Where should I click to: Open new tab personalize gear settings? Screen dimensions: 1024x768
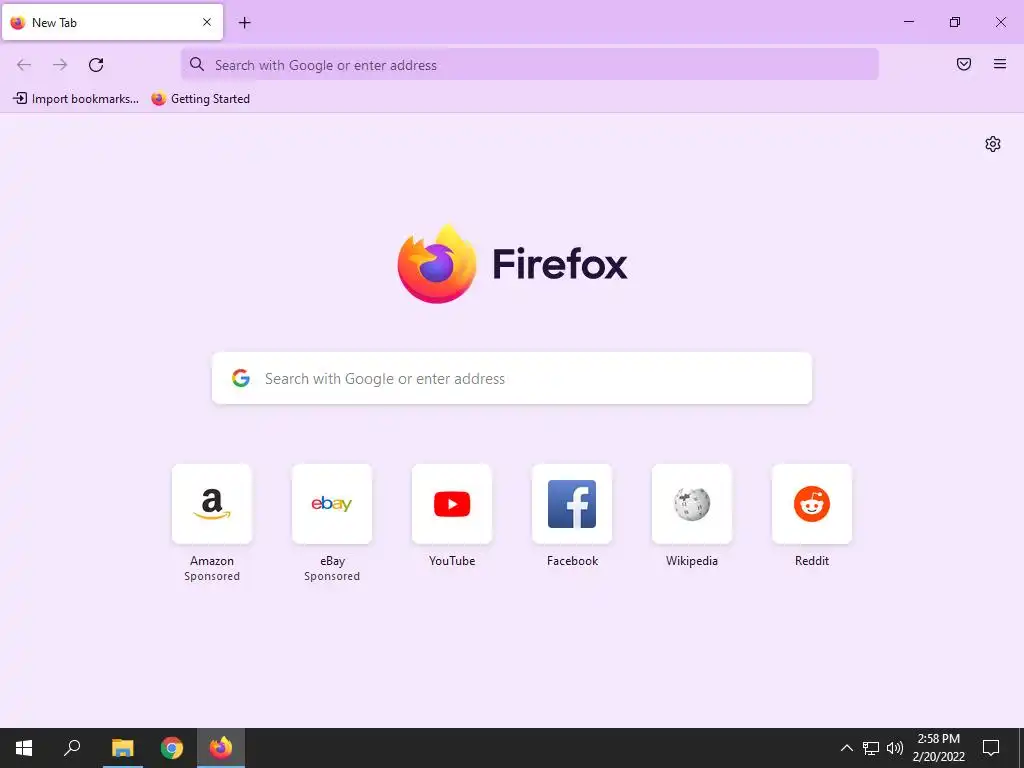pyautogui.click(x=993, y=144)
